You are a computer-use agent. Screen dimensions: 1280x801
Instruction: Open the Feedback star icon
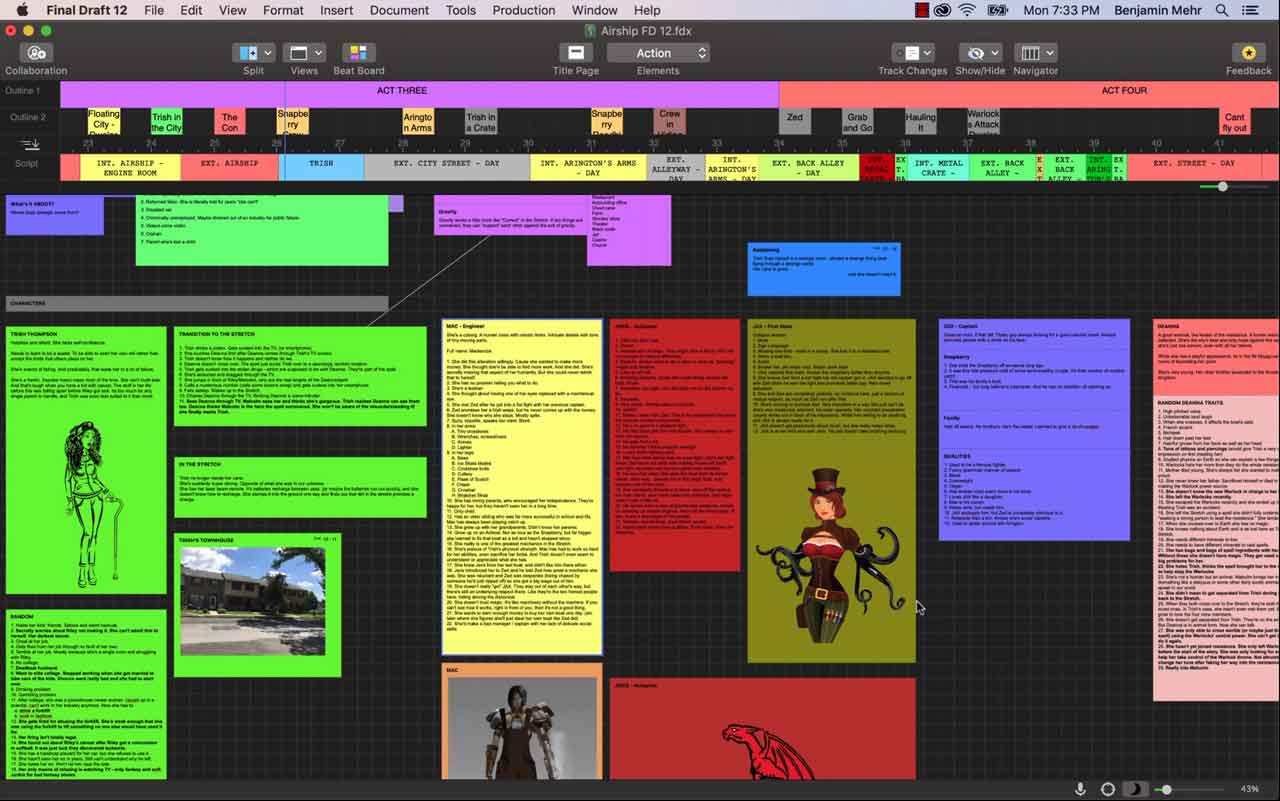coord(1248,53)
